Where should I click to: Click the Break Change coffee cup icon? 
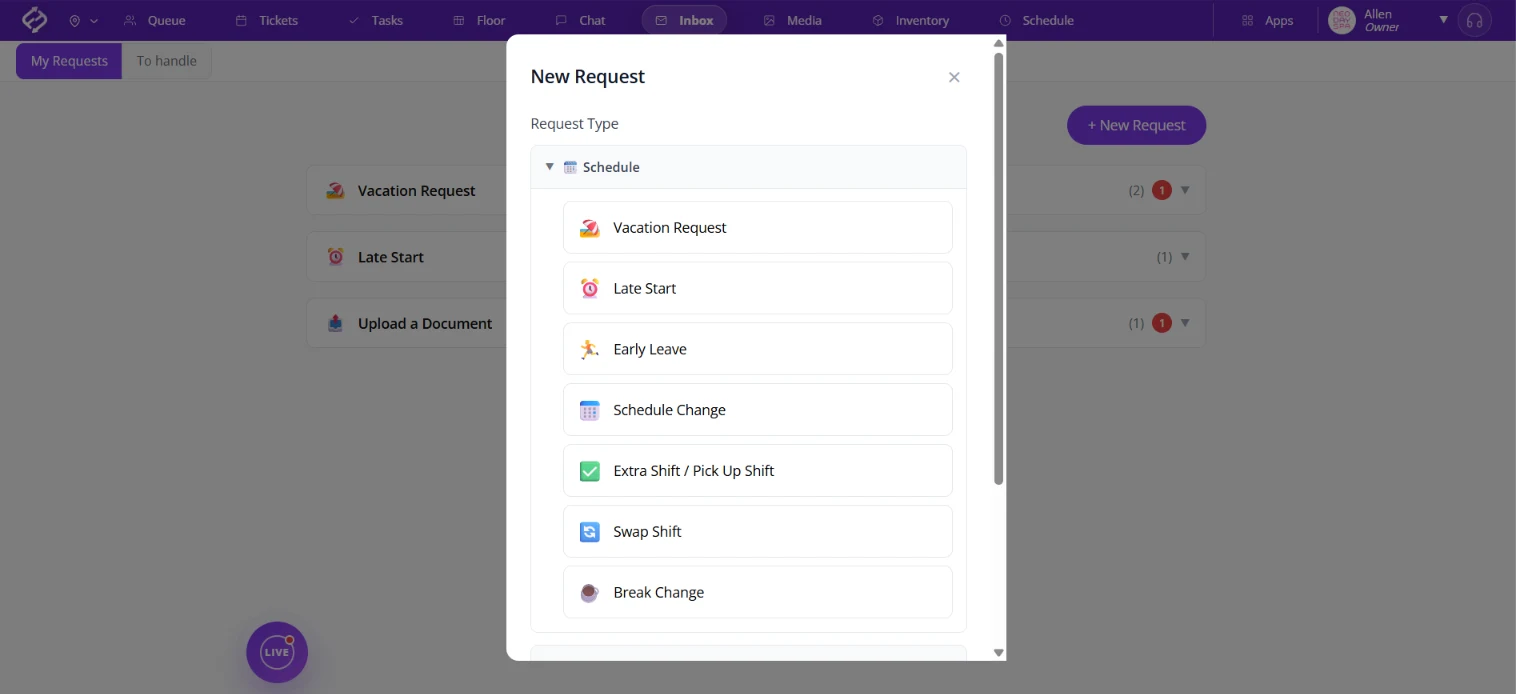coord(590,593)
